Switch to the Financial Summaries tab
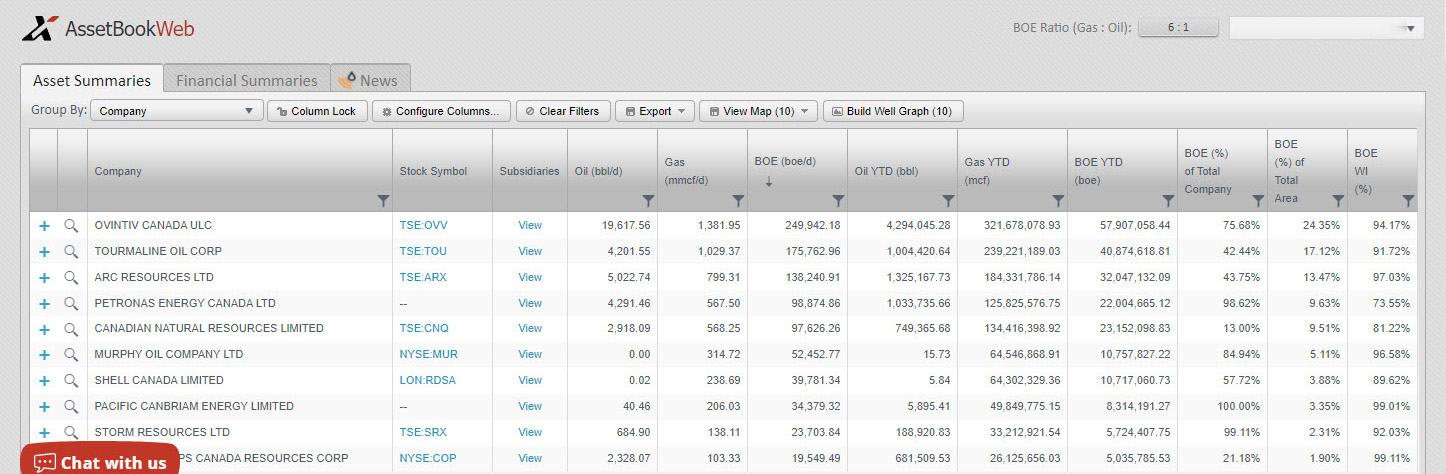 click(246, 80)
